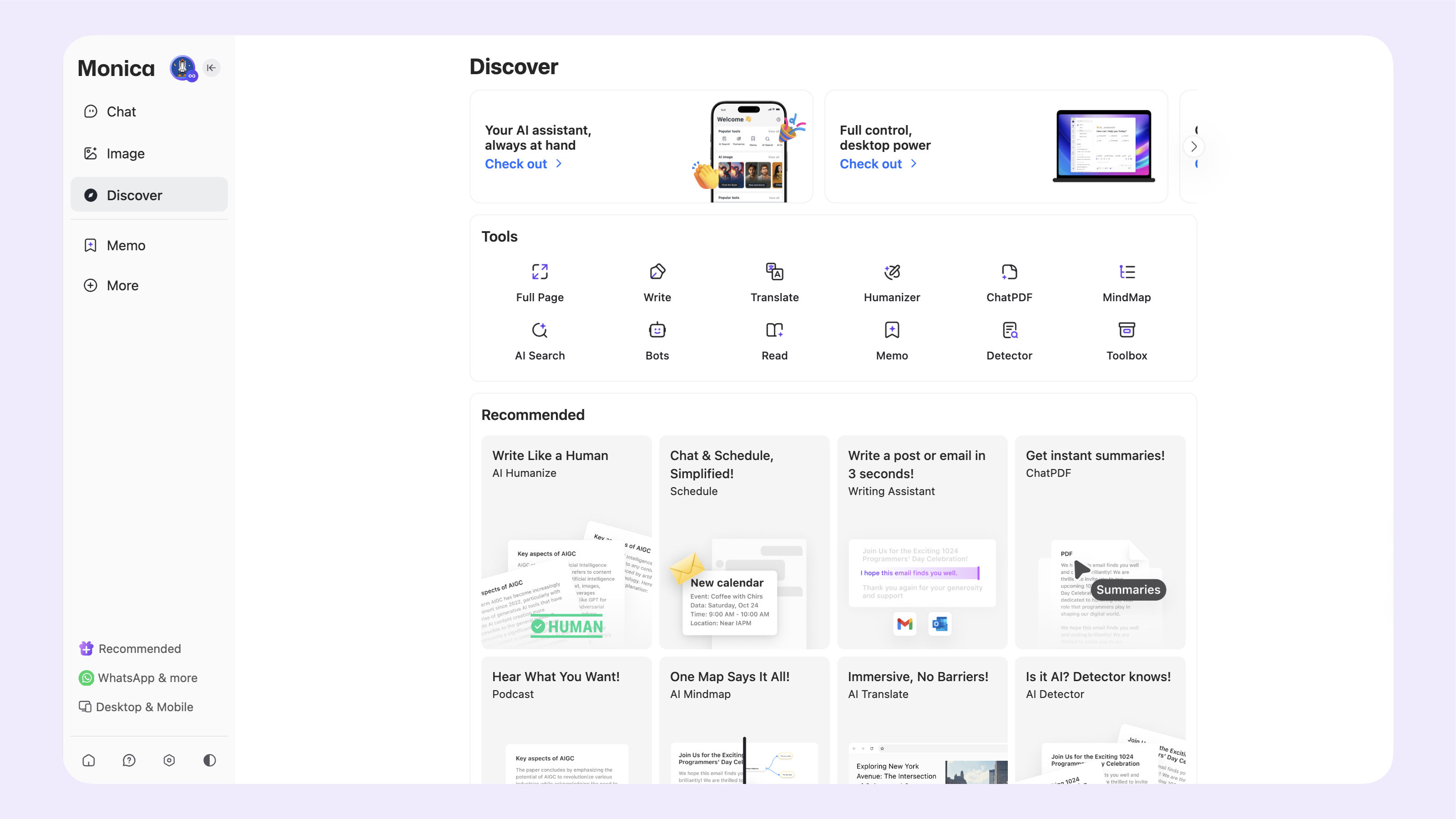
Task: Open WhatsApp & more
Action: click(x=147, y=677)
